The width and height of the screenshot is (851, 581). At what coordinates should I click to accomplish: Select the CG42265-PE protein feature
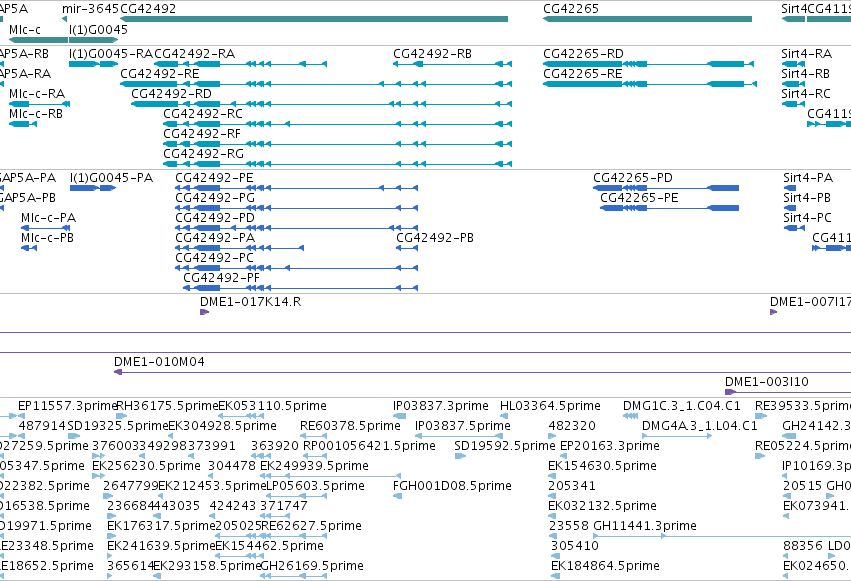pos(669,208)
